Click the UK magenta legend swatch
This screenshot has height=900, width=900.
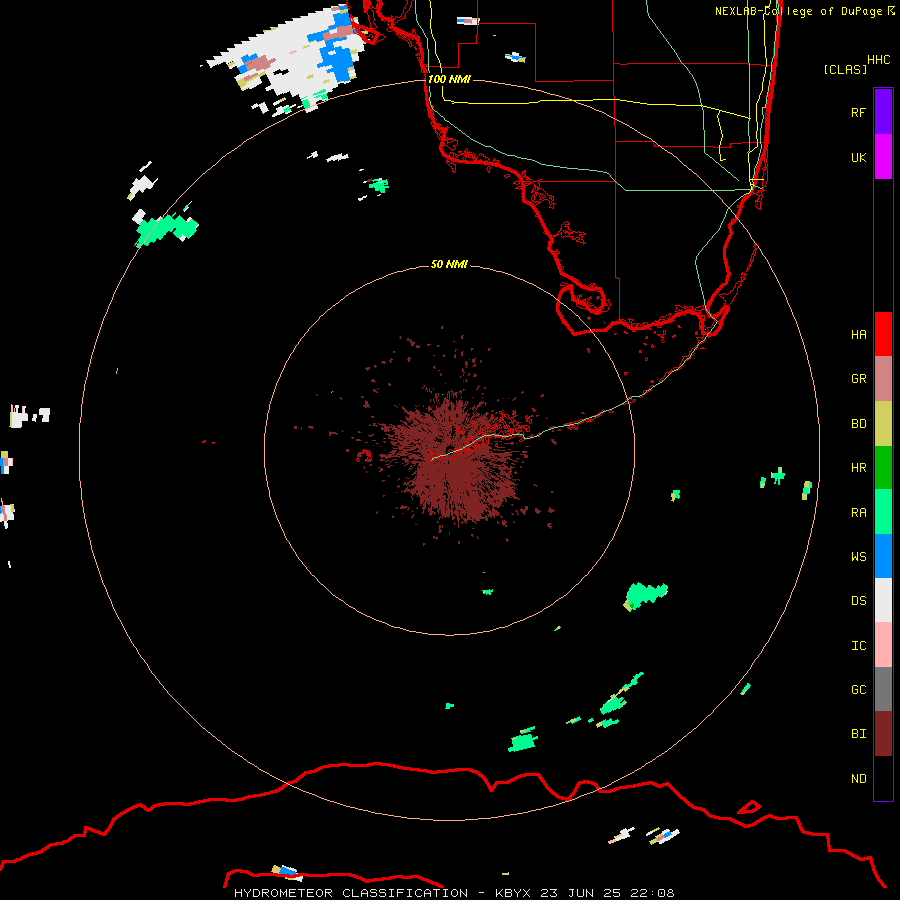883,157
